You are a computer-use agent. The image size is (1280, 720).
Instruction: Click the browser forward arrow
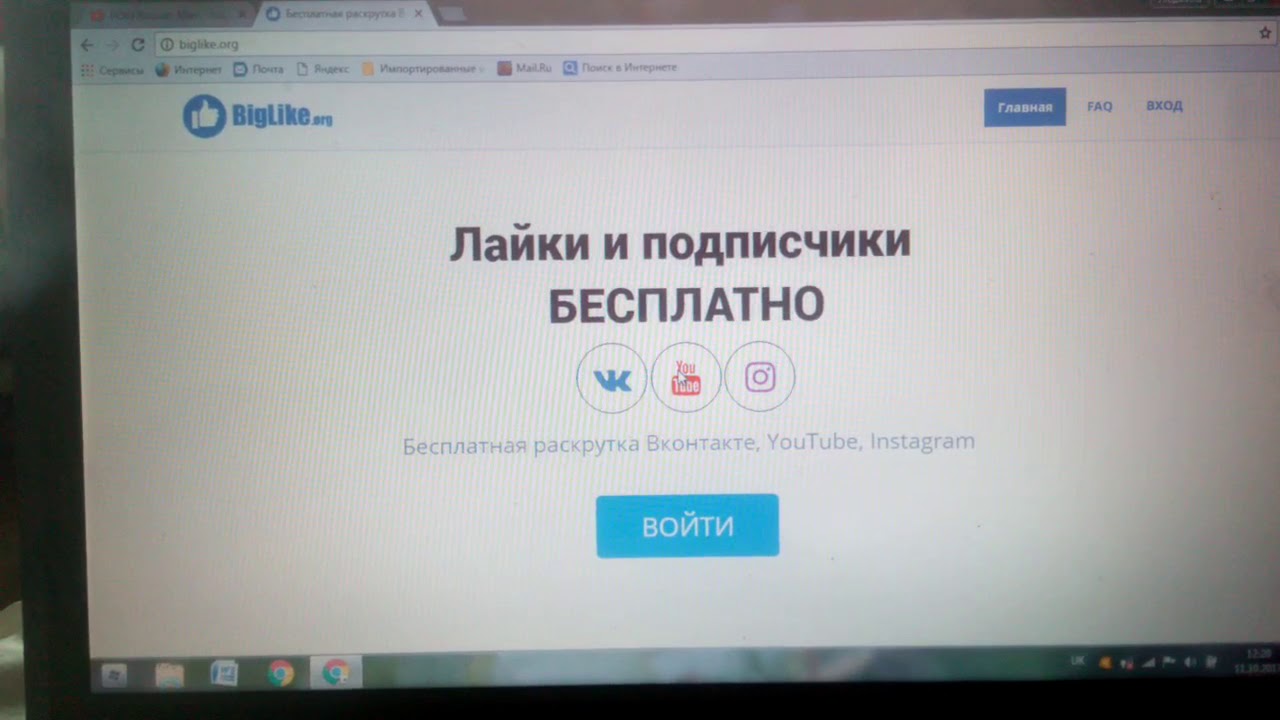click(x=112, y=45)
